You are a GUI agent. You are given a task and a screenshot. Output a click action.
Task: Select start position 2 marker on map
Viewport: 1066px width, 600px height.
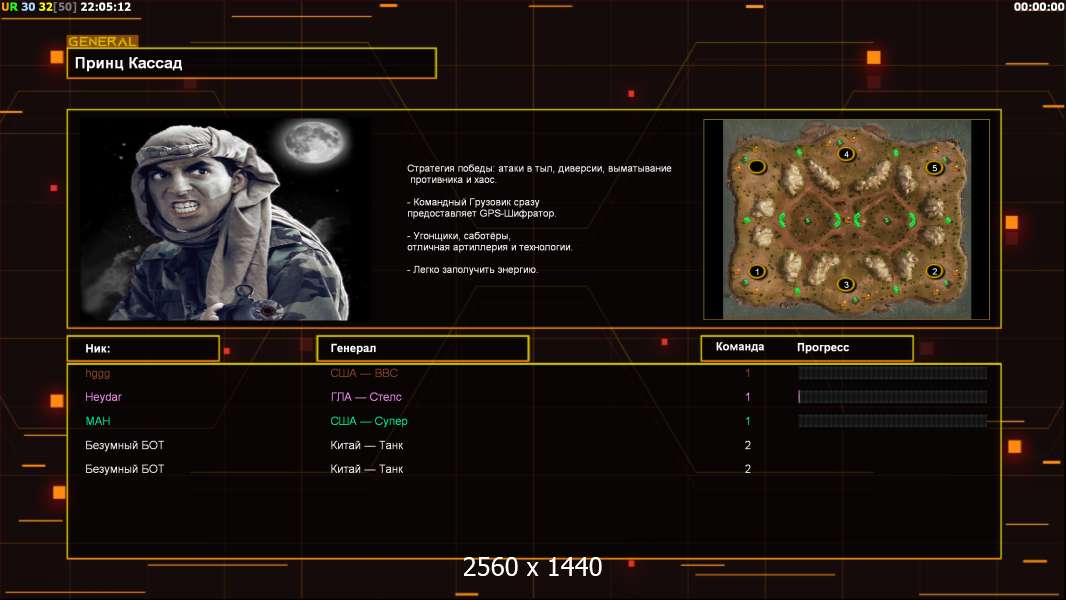point(934,271)
